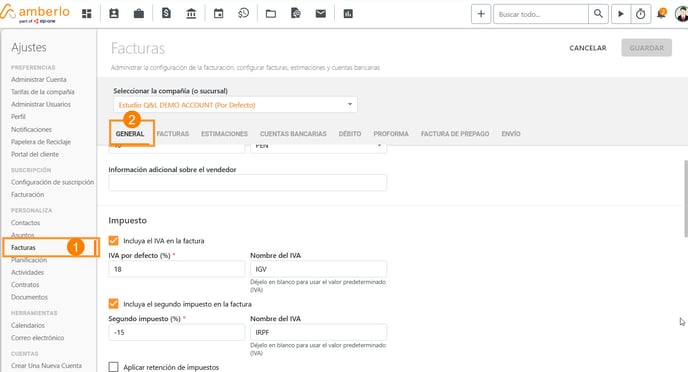Open Perfil settings

pyautogui.click(x=18, y=116)
